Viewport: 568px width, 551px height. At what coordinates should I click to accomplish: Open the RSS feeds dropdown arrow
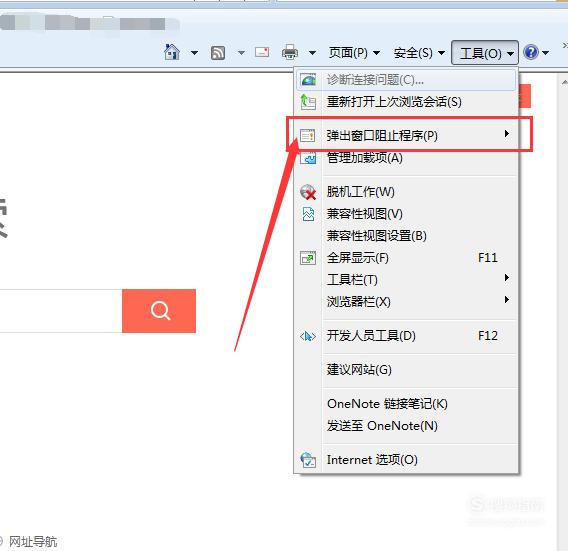(241, 53)
